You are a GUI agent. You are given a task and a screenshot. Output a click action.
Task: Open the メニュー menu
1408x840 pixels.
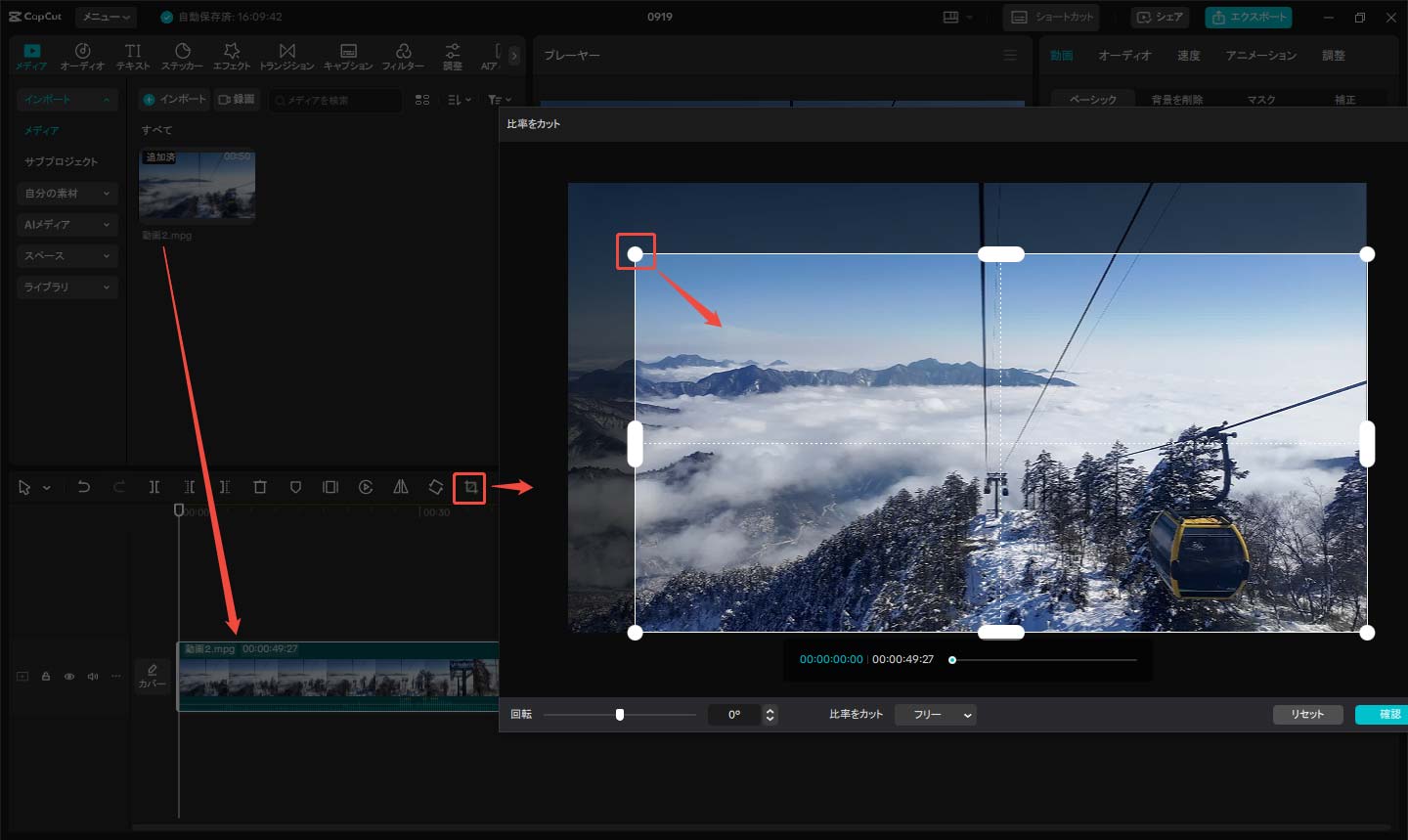click(106, 17)
